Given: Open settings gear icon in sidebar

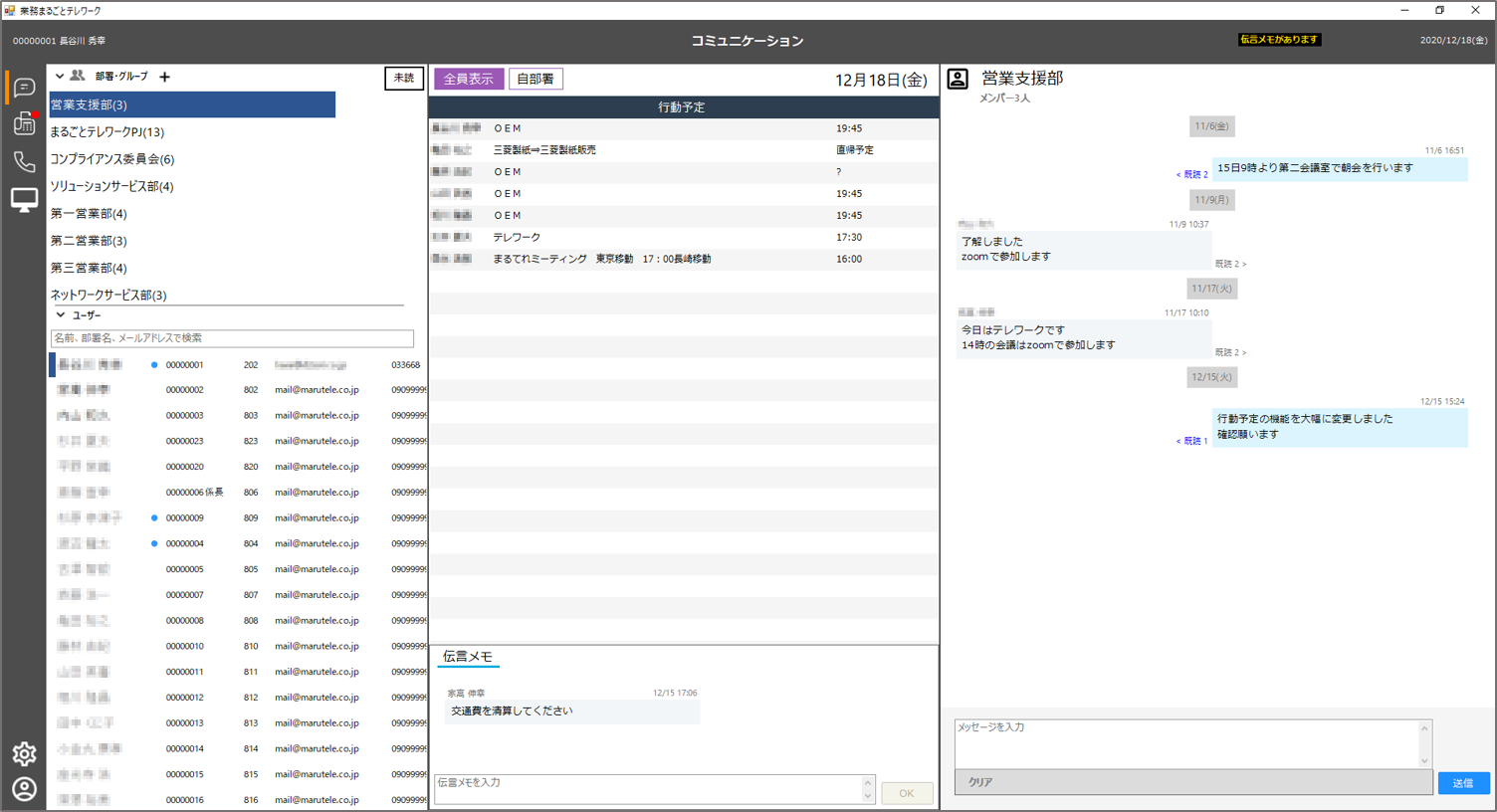Looking at the screenshot, I should click(x=24, y=753).
